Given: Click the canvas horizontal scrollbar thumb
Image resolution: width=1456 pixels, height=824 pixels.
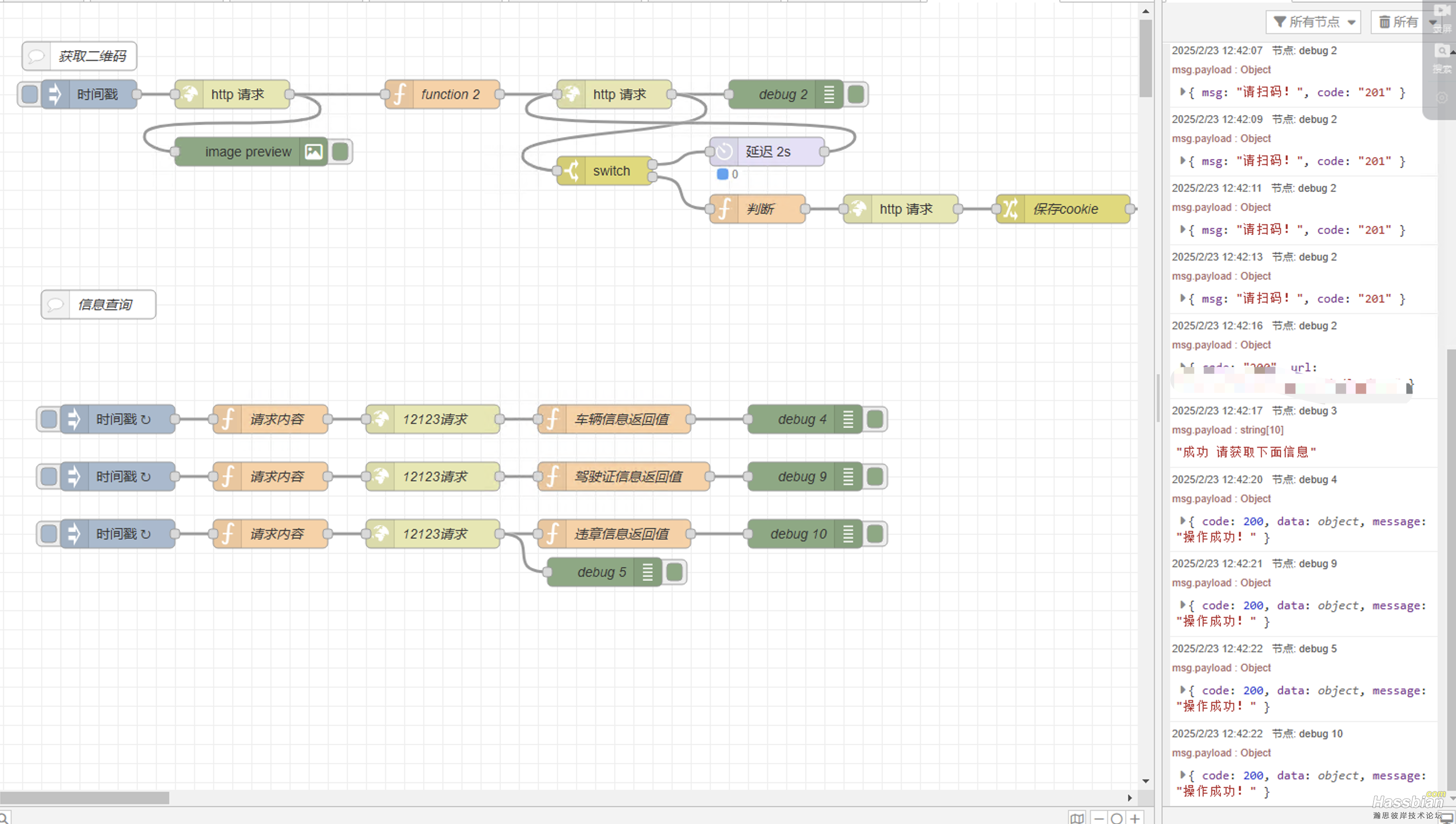Looking at the screenshot, I should point(84,798).
